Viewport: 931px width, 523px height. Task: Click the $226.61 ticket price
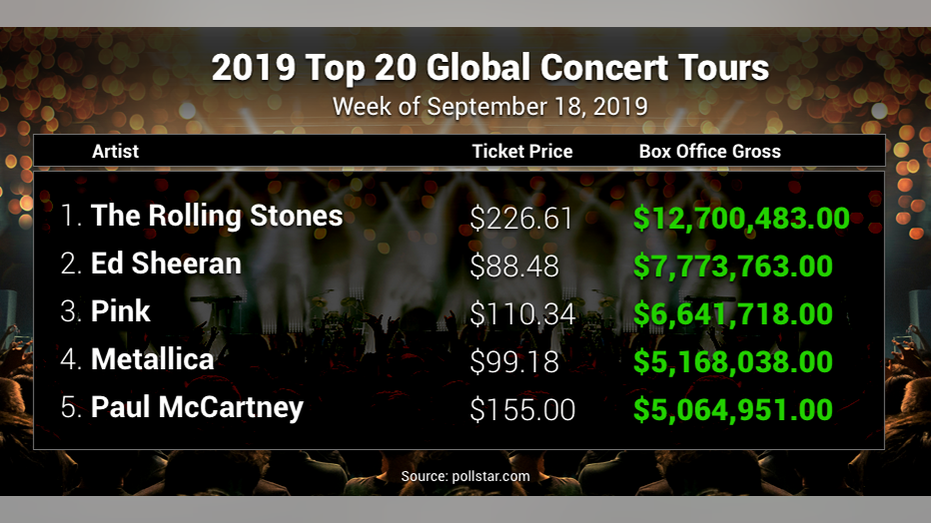click(x=521, y=218)
